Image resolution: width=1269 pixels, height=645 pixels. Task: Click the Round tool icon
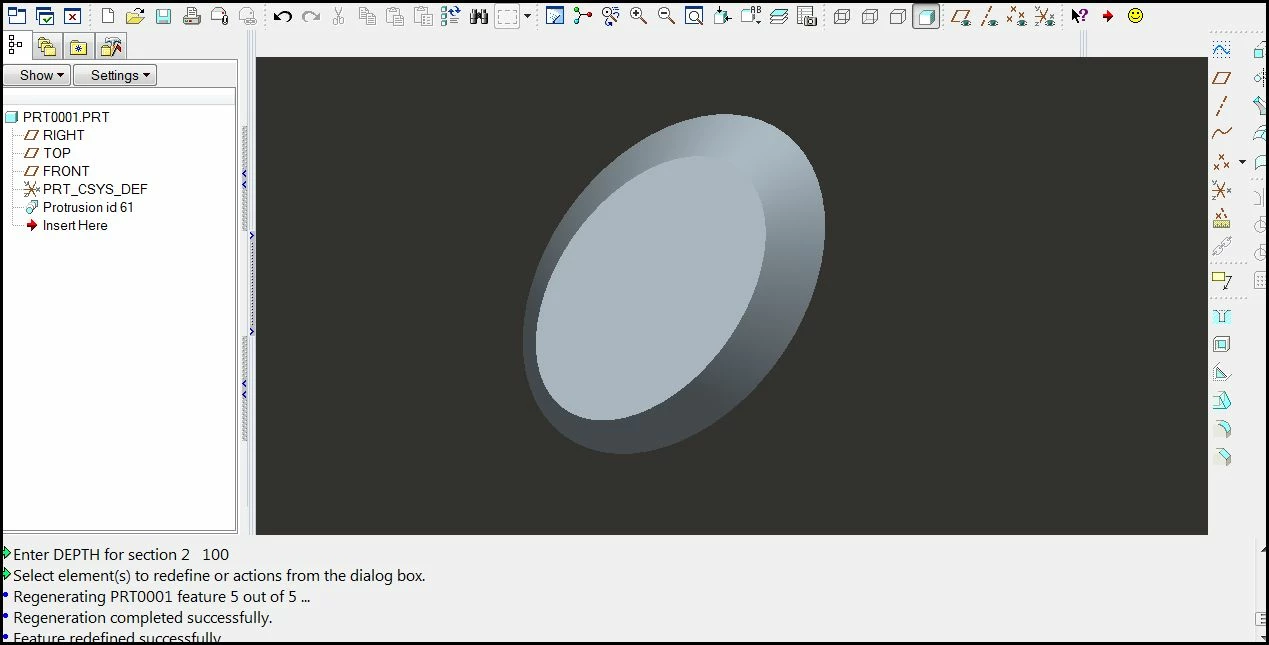(x=1221, y=429)
